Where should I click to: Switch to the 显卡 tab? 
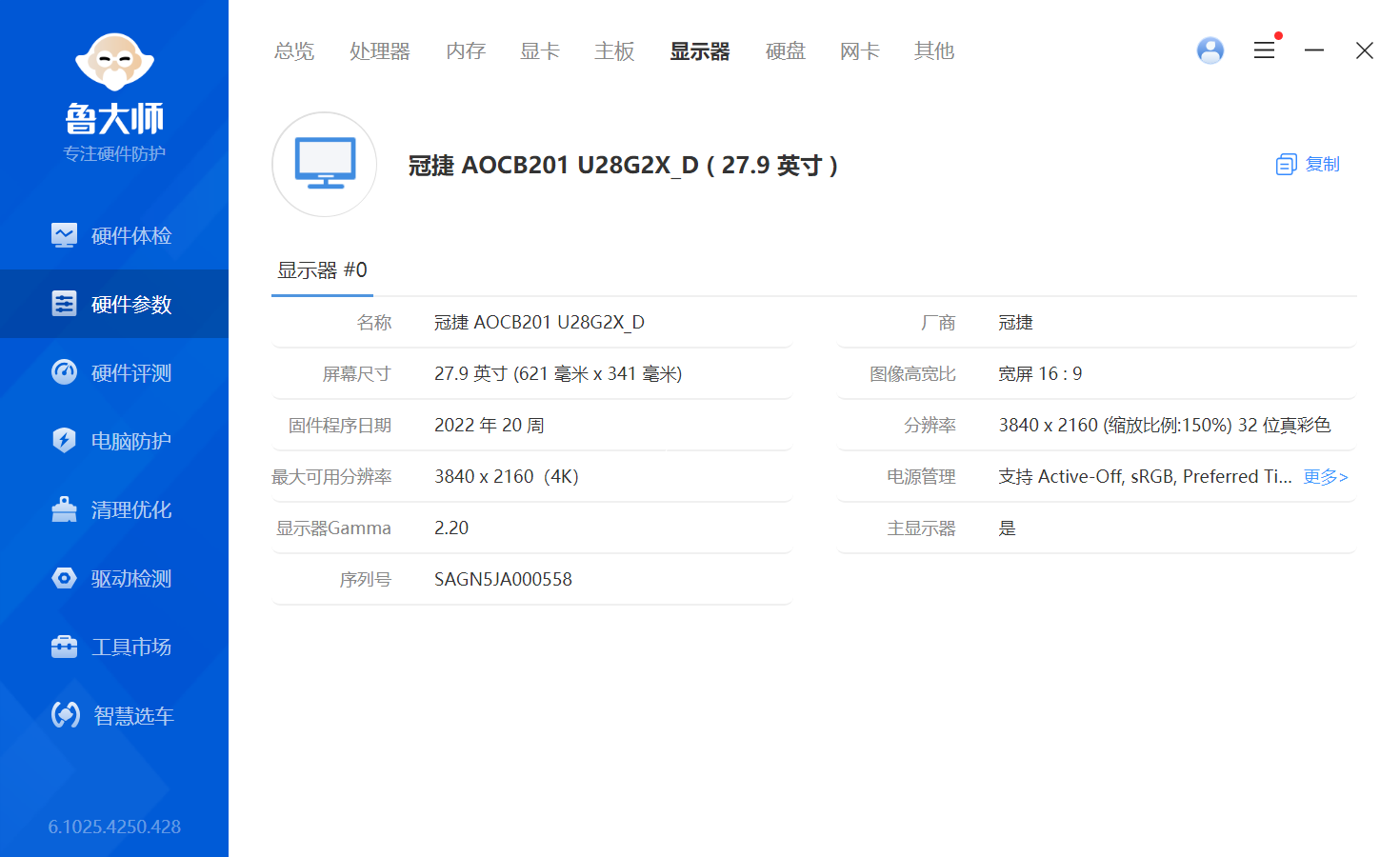[x=540, y=51]
